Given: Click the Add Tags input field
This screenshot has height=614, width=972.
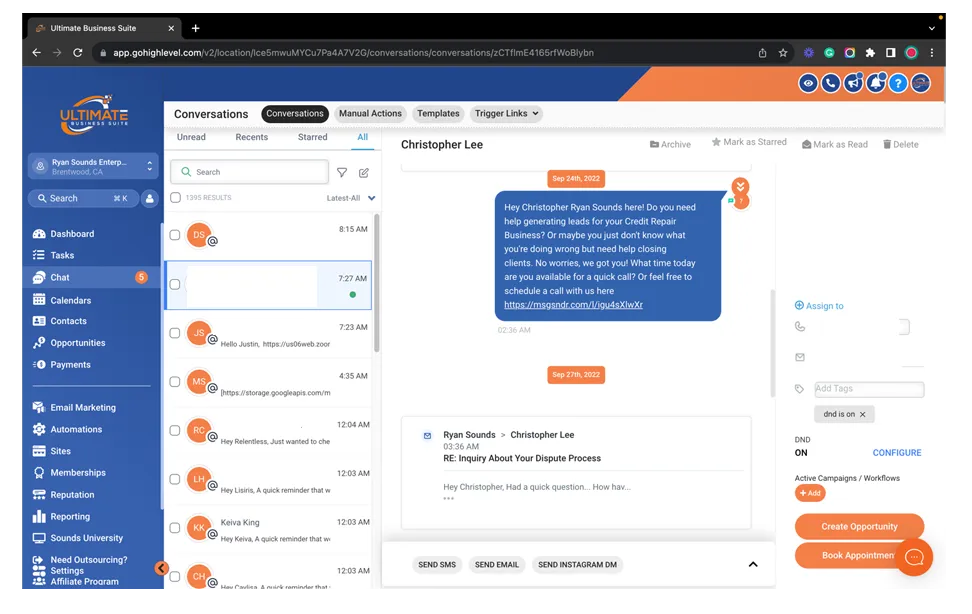Looking at the screenshot, I should pos(869,389).
